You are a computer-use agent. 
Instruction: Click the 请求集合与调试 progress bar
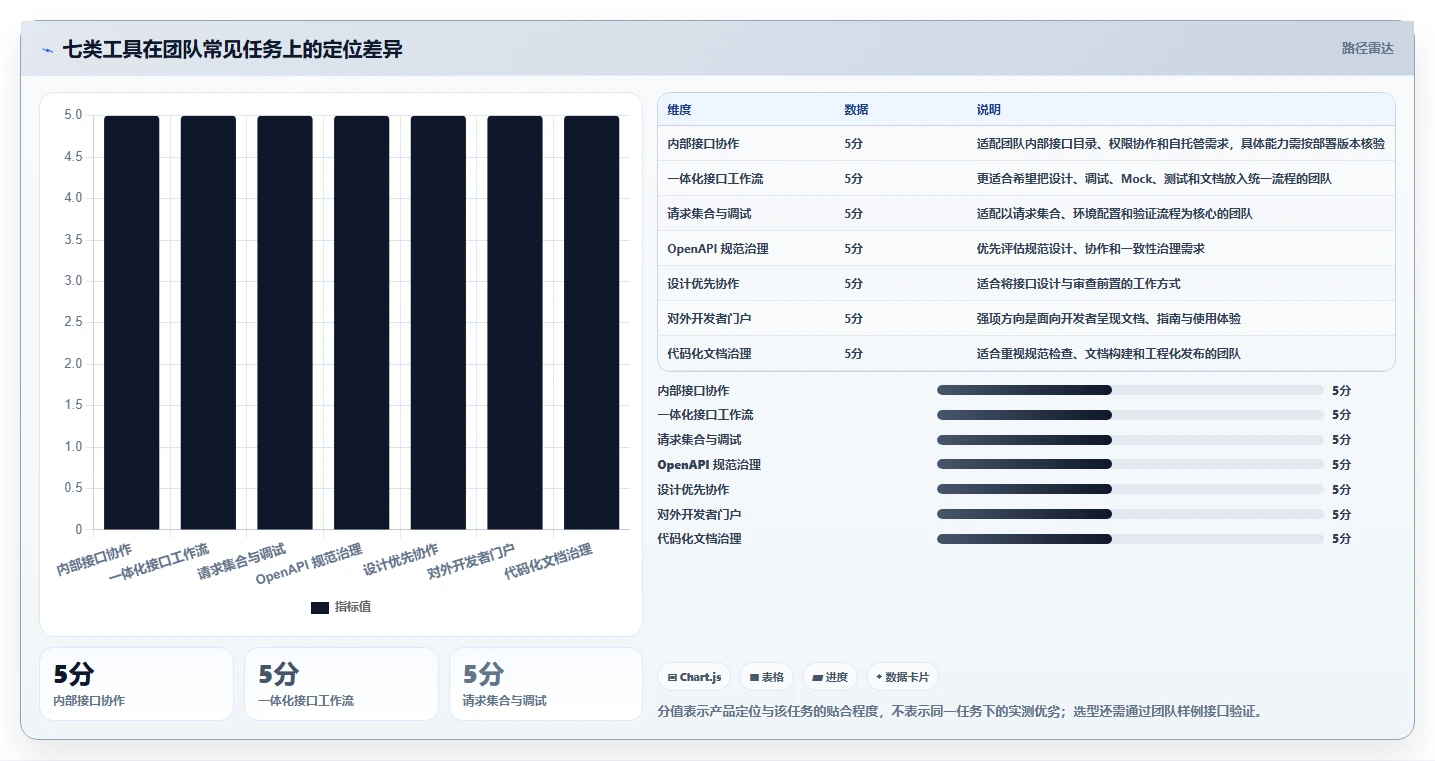point(1130,440)
